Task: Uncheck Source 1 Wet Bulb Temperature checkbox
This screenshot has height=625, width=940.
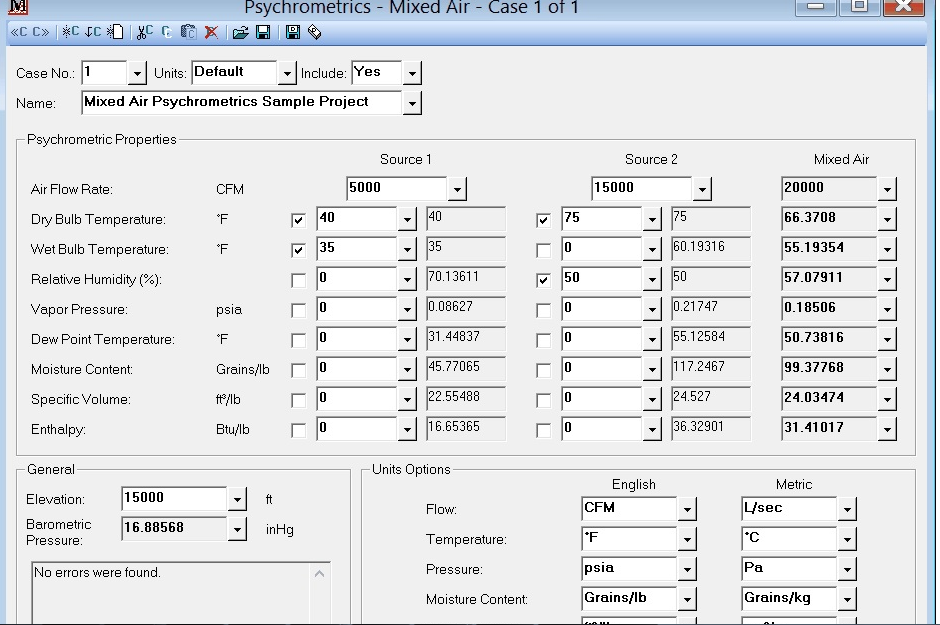Action: tap(298, 250)
